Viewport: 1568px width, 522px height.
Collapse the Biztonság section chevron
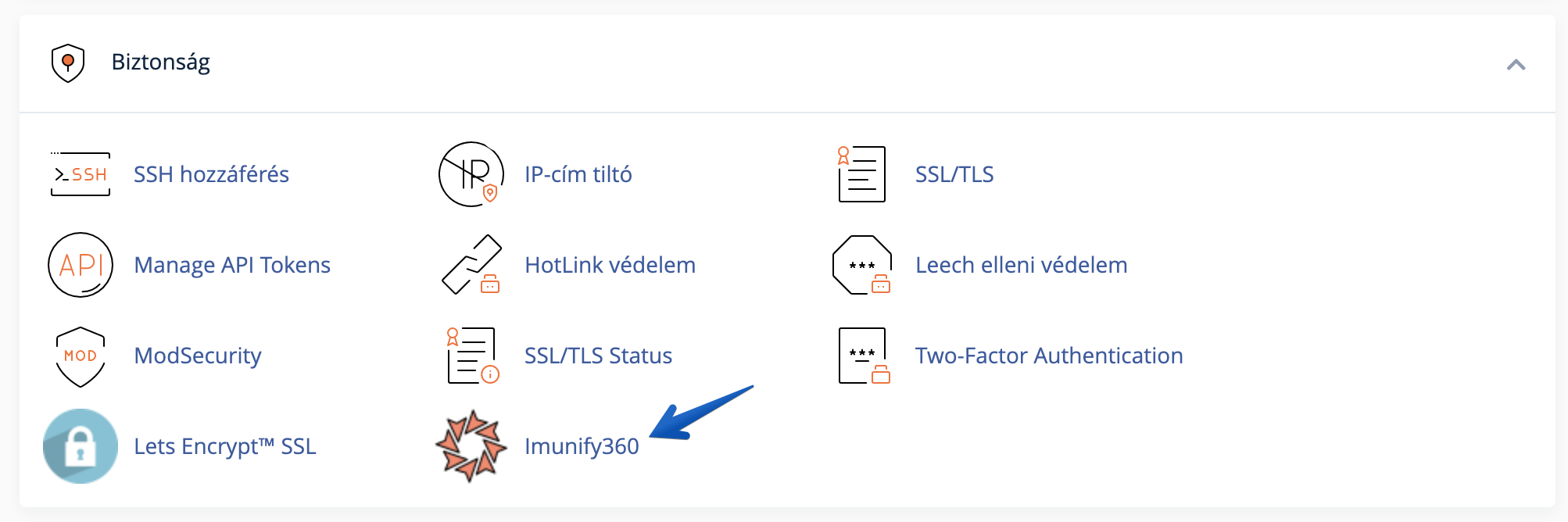pyautogui.click(x=1516, y=64)
